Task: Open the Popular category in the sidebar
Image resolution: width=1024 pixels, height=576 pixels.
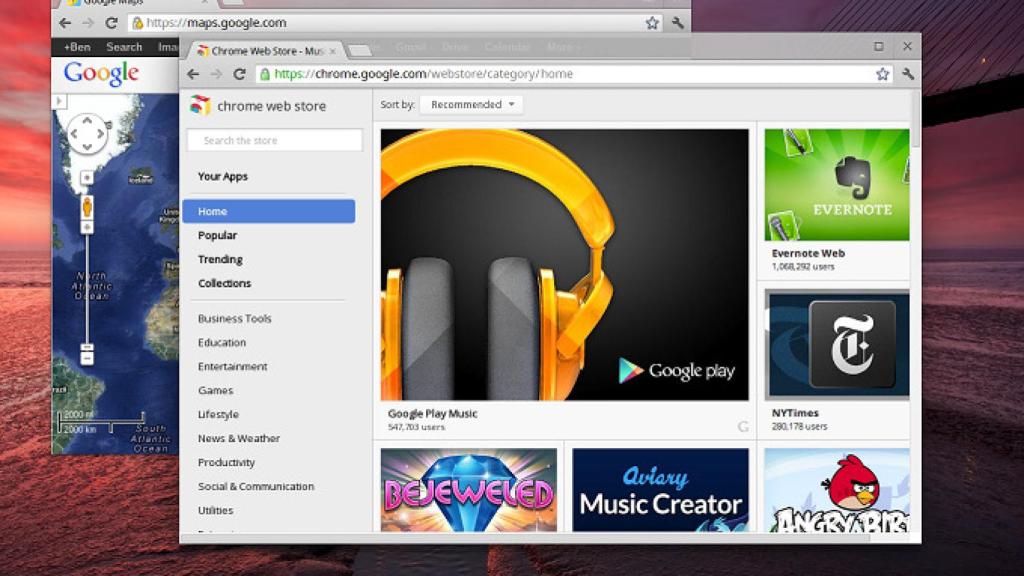Action: point(219,235)
